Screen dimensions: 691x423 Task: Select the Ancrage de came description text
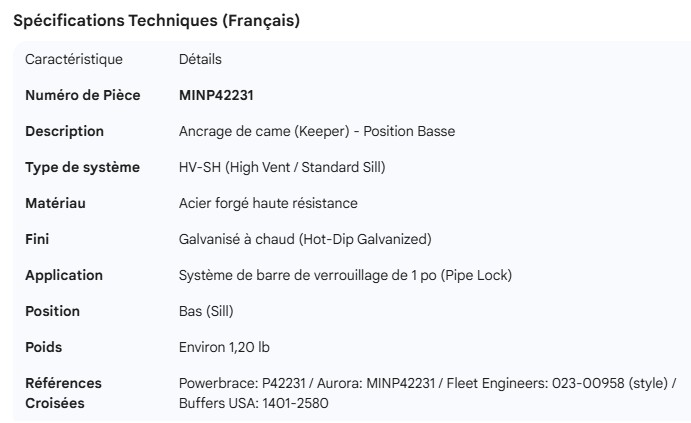[317, 131]
